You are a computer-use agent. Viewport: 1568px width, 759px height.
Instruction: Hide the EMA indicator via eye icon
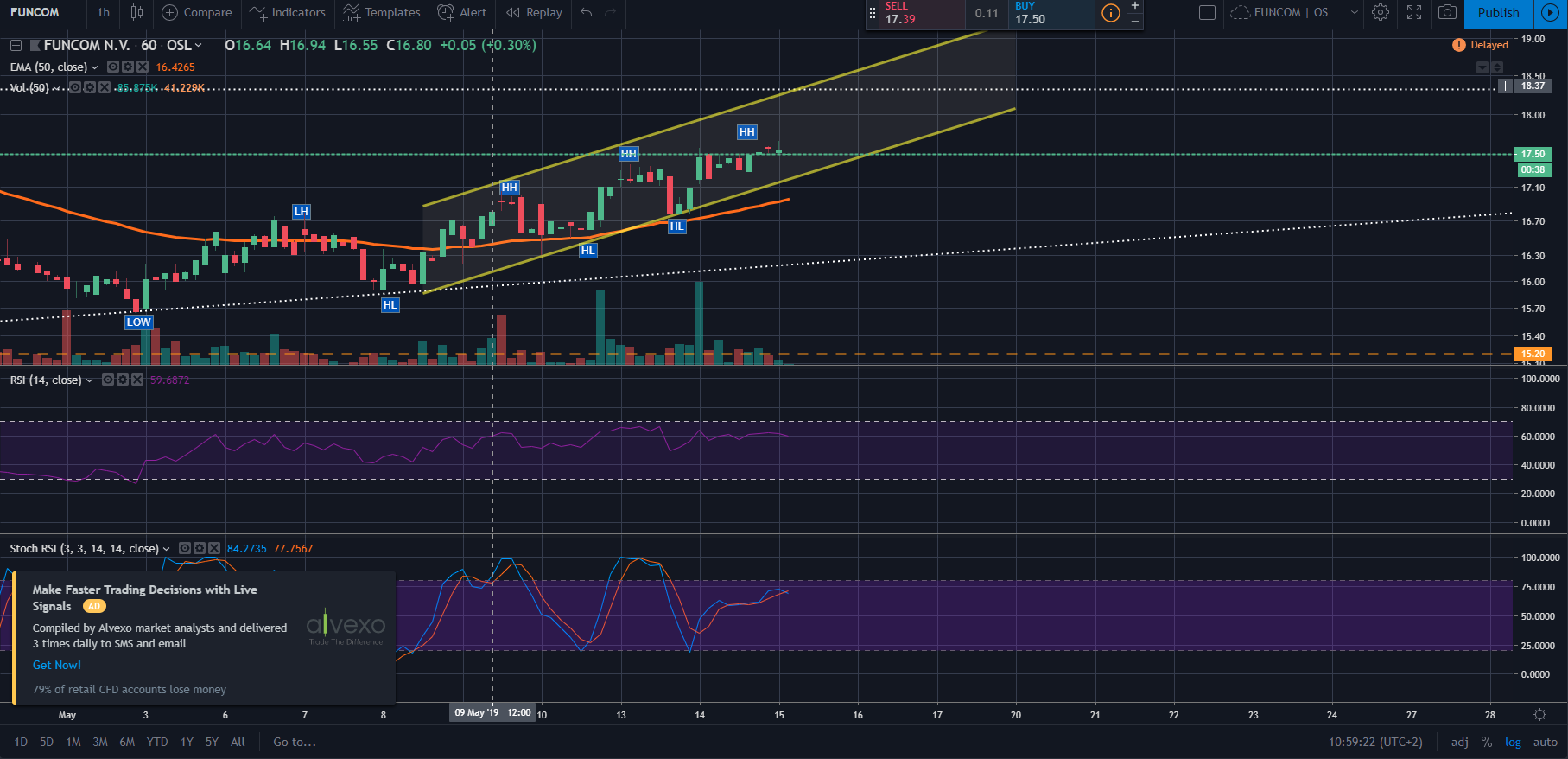[113, 67]
